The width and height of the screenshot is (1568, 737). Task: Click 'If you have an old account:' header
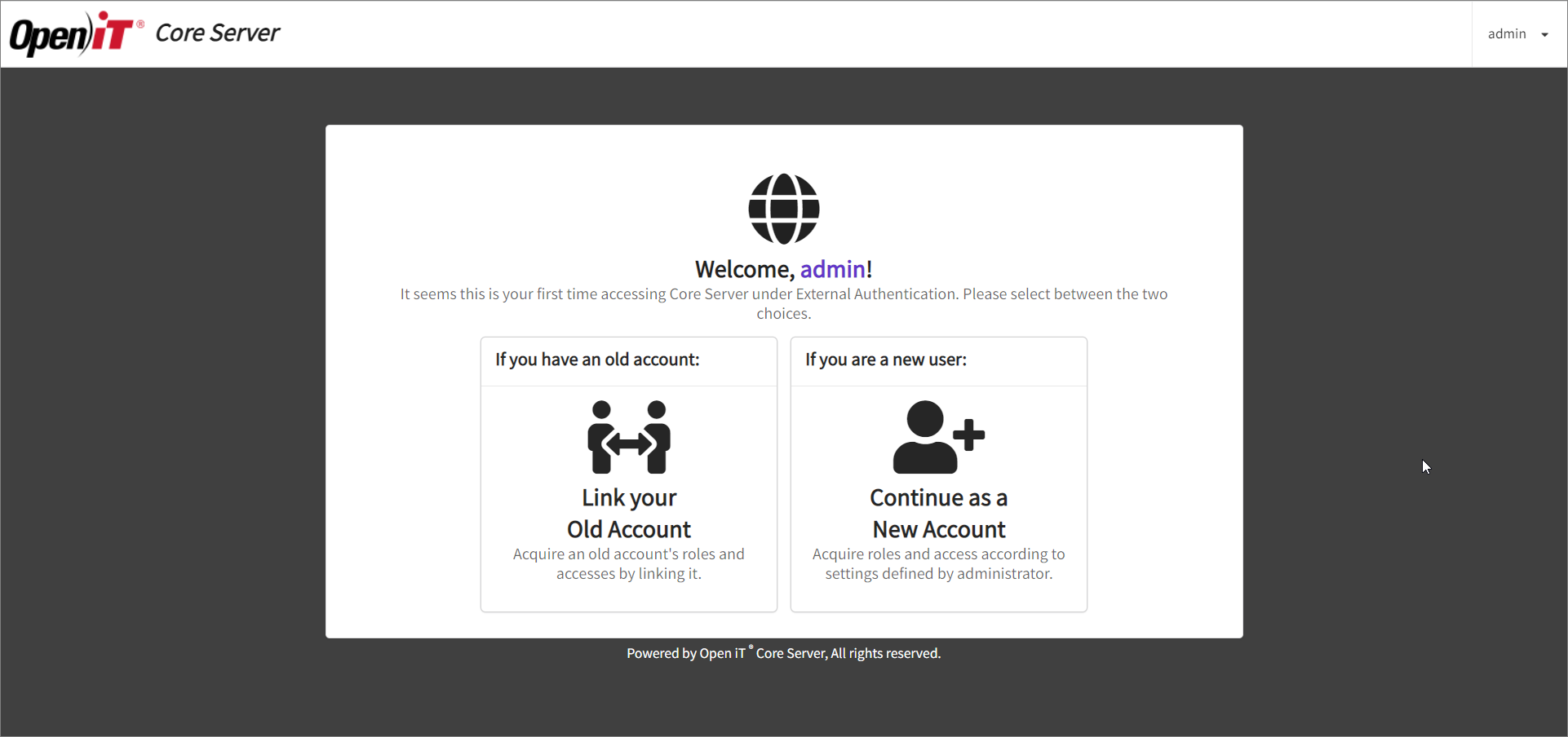(x=597, y=360)
